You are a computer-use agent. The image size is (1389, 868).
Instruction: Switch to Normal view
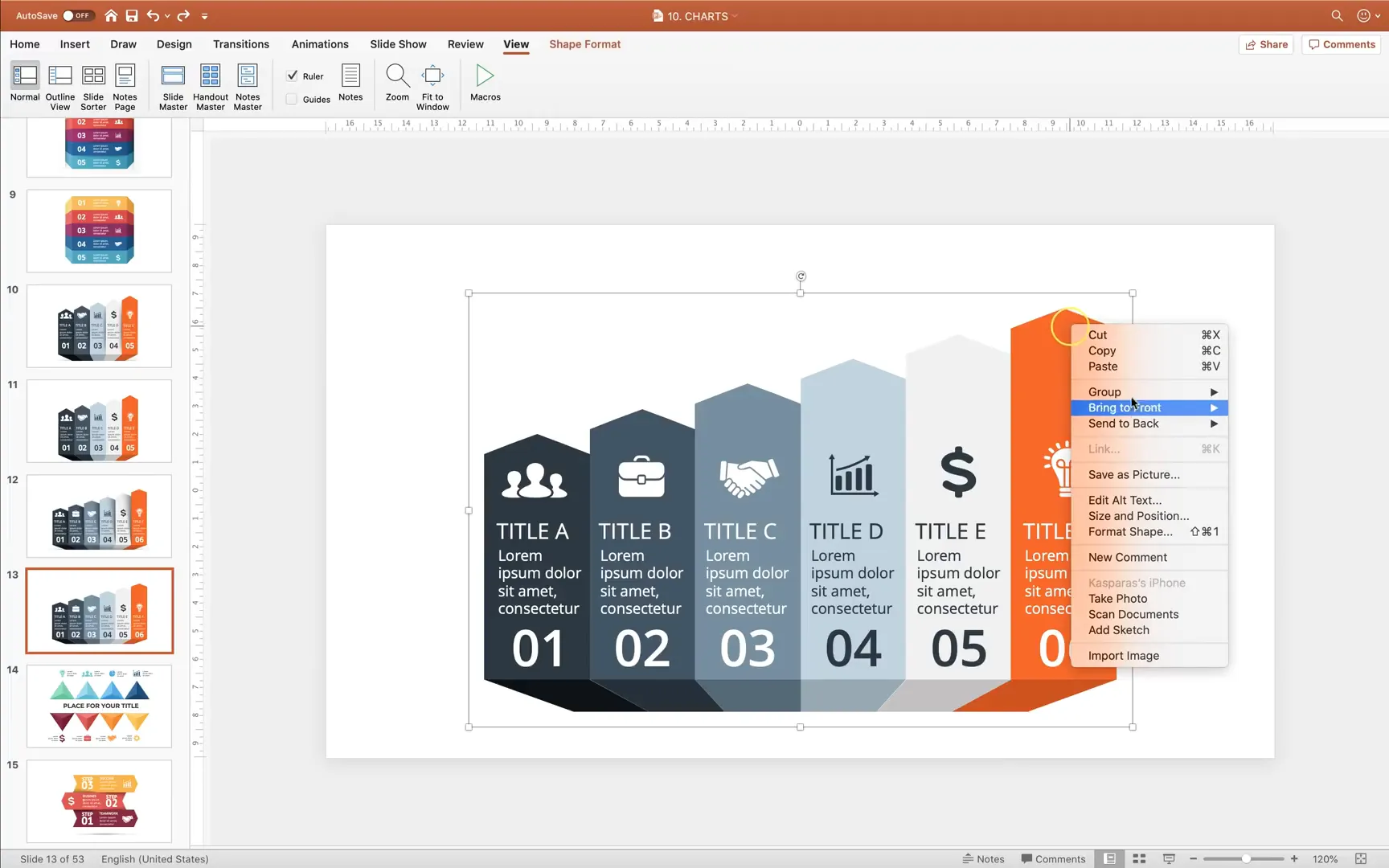[24, 84]
